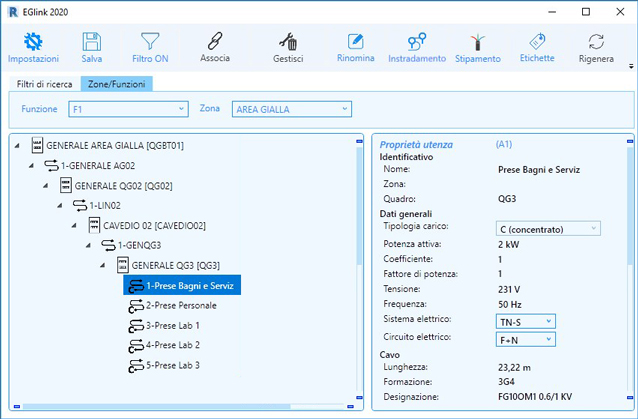This screenshot has height=419, width=638.
Task: Select the Zone/Funzioni tab
Action: click(117, 84)
